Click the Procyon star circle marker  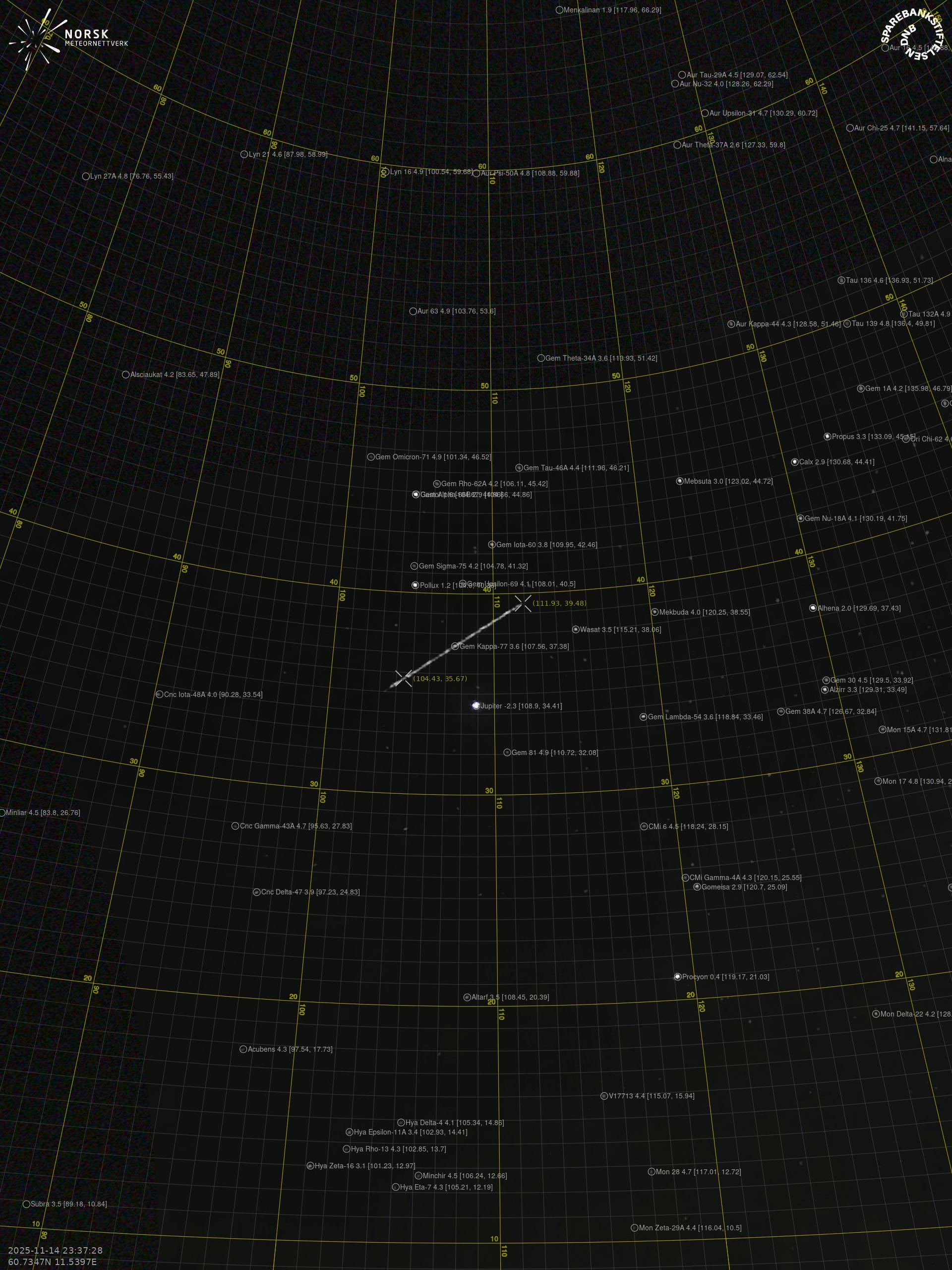tap(677, 977)
